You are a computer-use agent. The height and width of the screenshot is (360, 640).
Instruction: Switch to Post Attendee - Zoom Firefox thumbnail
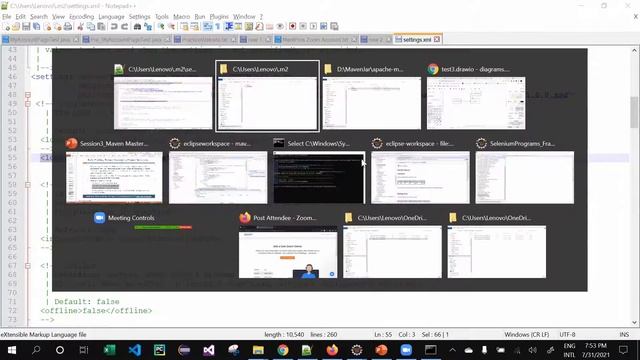(288, 245)
